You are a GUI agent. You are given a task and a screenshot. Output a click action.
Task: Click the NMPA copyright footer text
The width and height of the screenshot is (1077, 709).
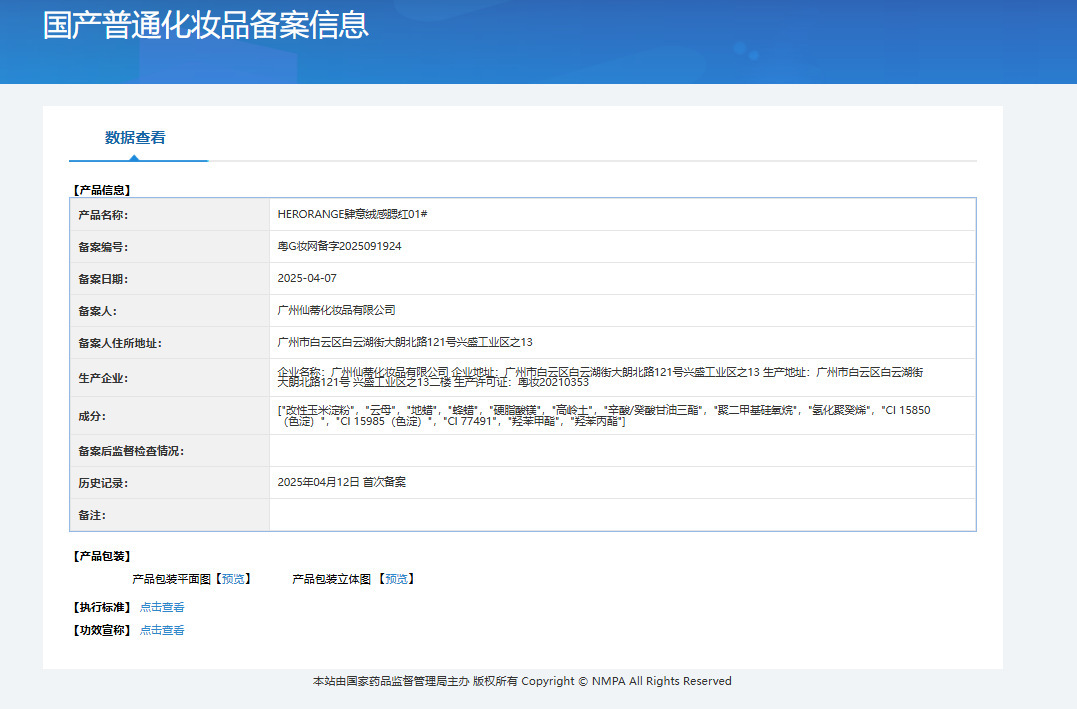(x=522, y=681)
